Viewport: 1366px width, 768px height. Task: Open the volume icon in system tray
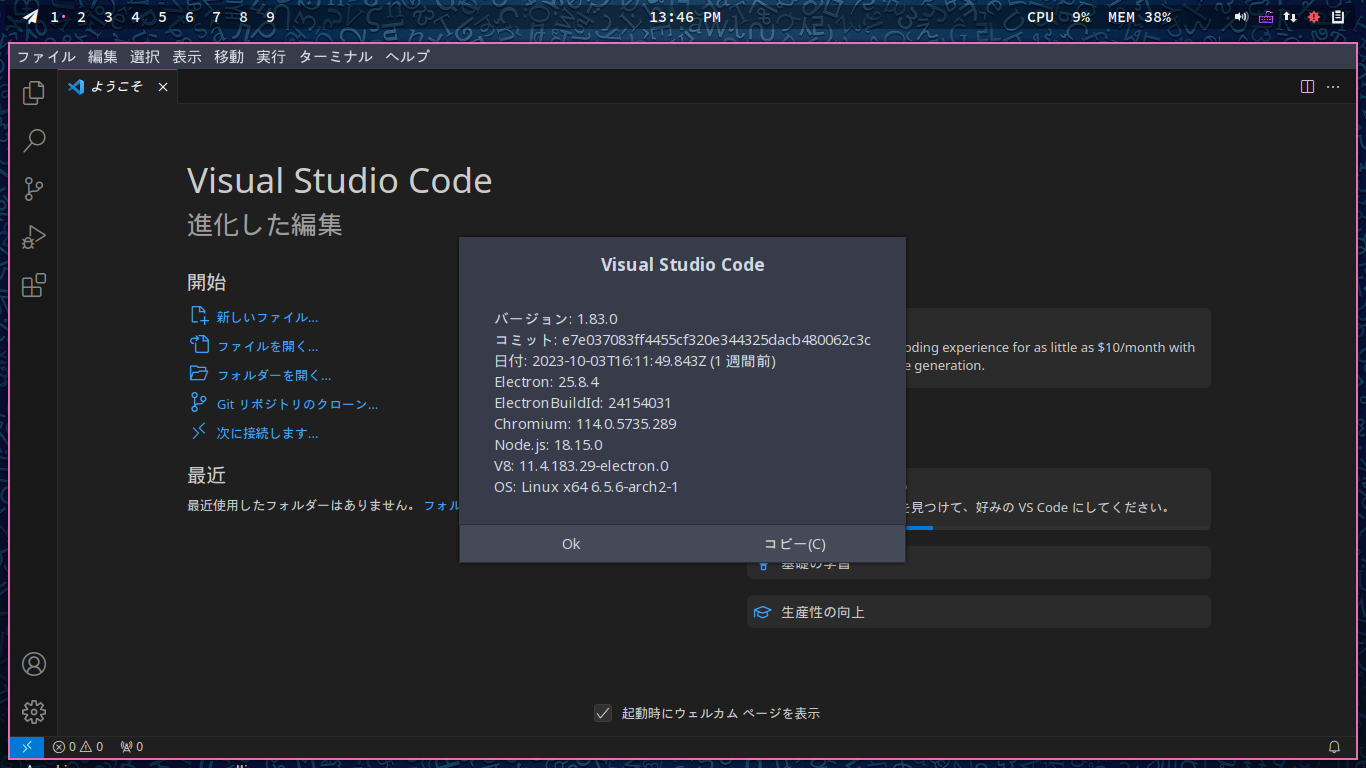(x=1241, y=17)
